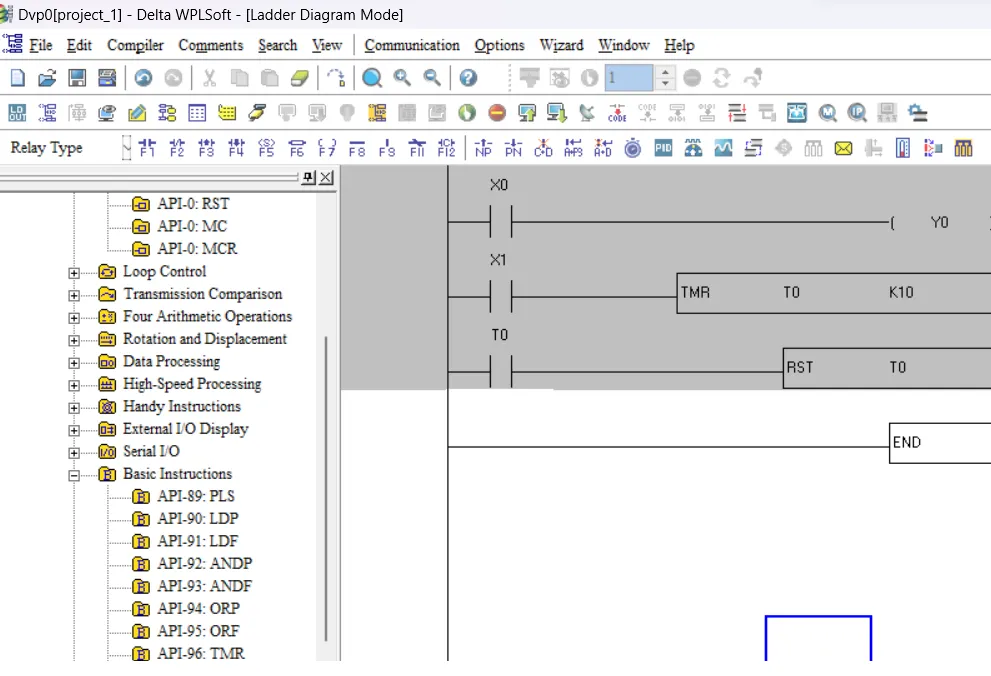Select the TMR T0 K10 instruction block
This screenshot has height=676, width=991.
(834, 293)
